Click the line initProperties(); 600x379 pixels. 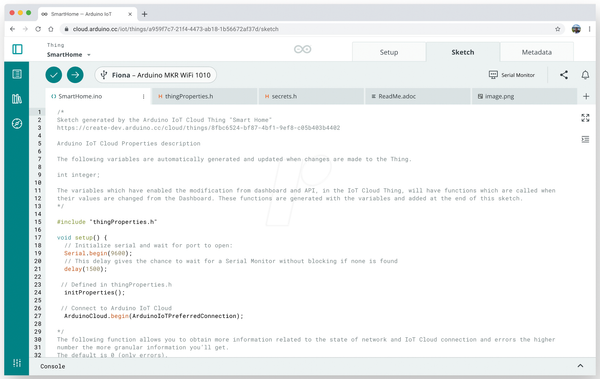pos(94,292)
